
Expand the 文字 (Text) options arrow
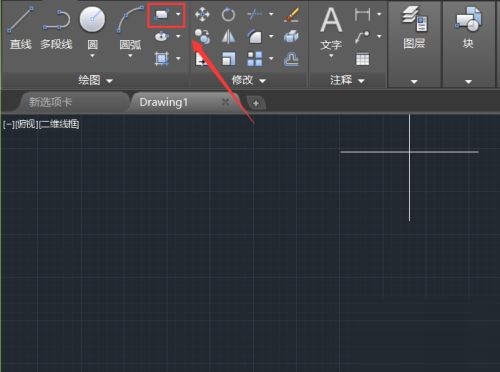pos(331,56)
